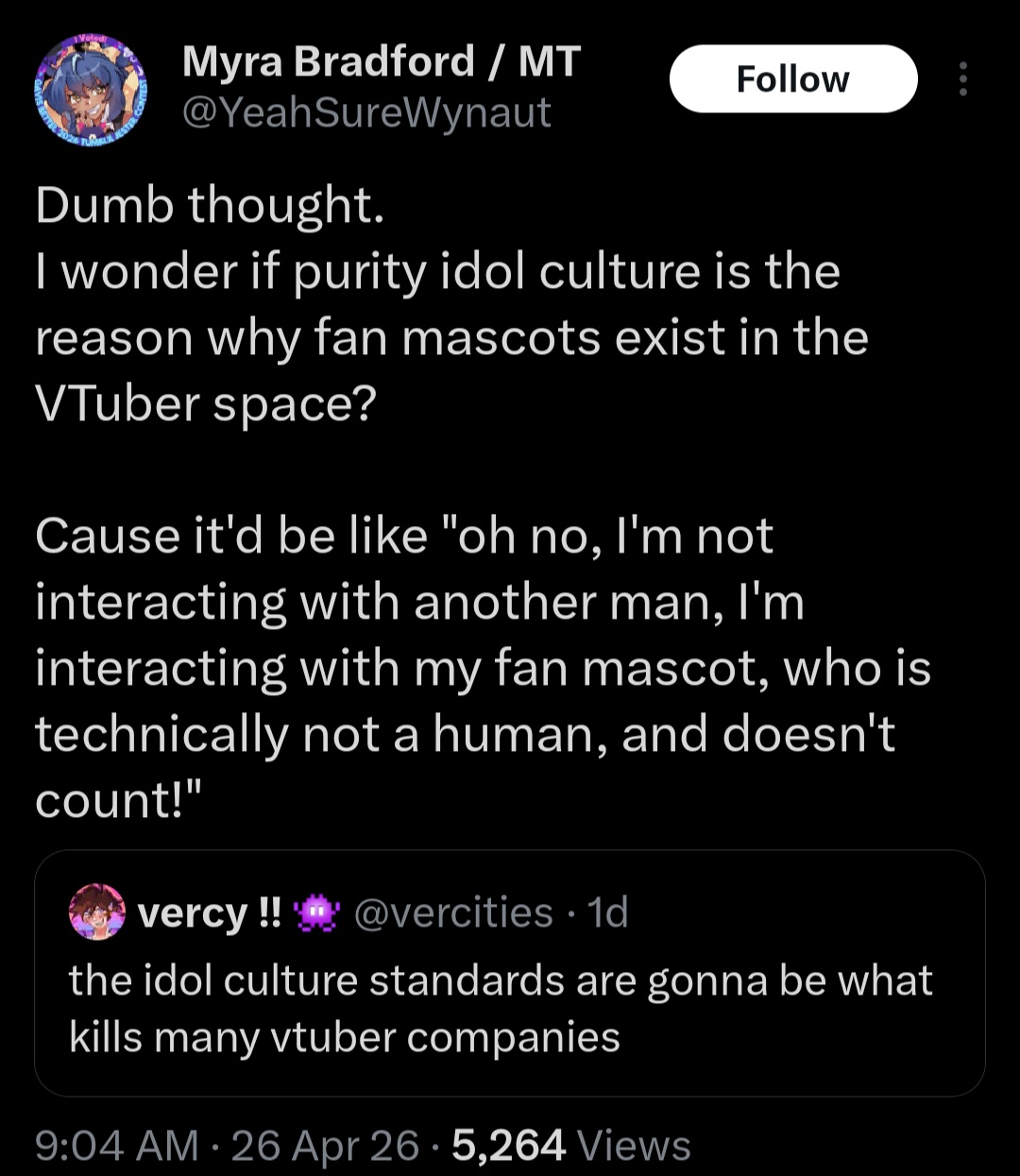Click the three-dot more options icon
This screenshot has height=1176, width=1020.
tap(962, 79)
